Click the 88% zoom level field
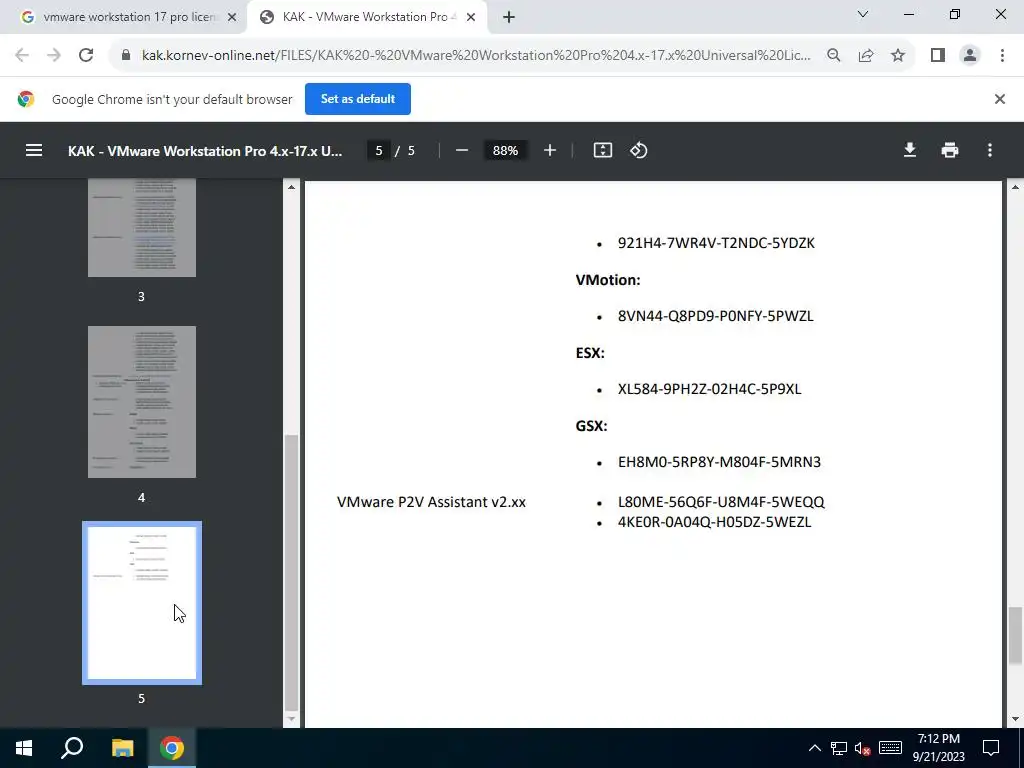Screen dimensions: 1024x768 click(505, 151)
